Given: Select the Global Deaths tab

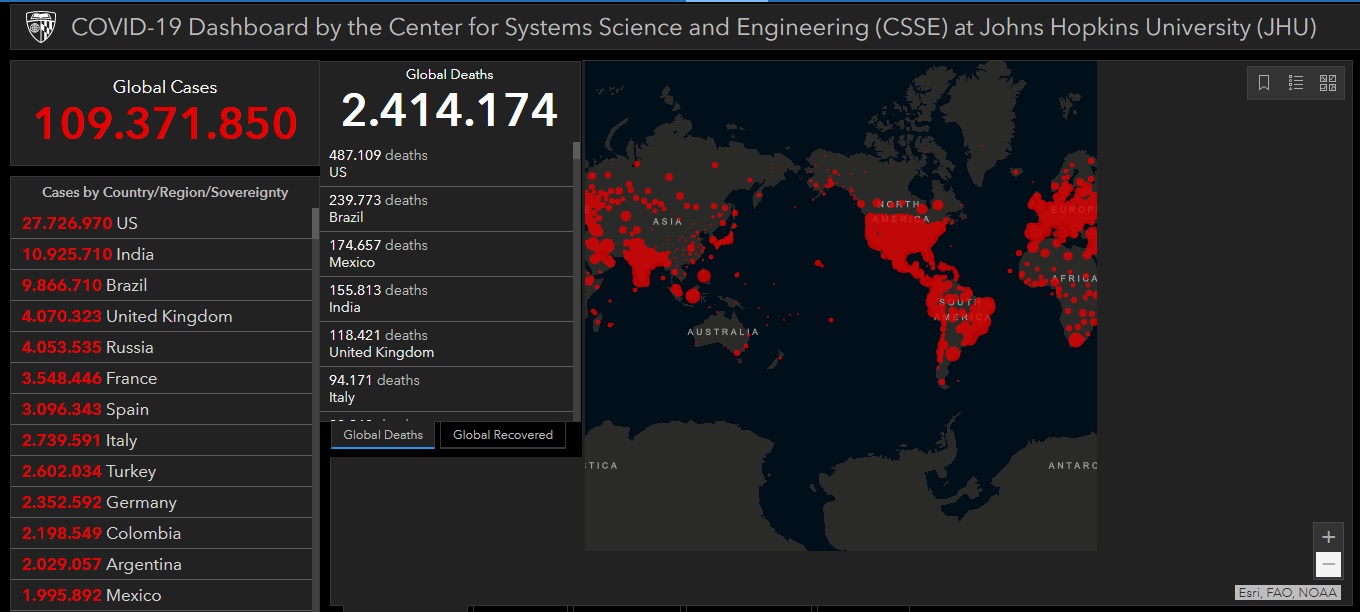Looking at the screenshot, I should 383,435.
